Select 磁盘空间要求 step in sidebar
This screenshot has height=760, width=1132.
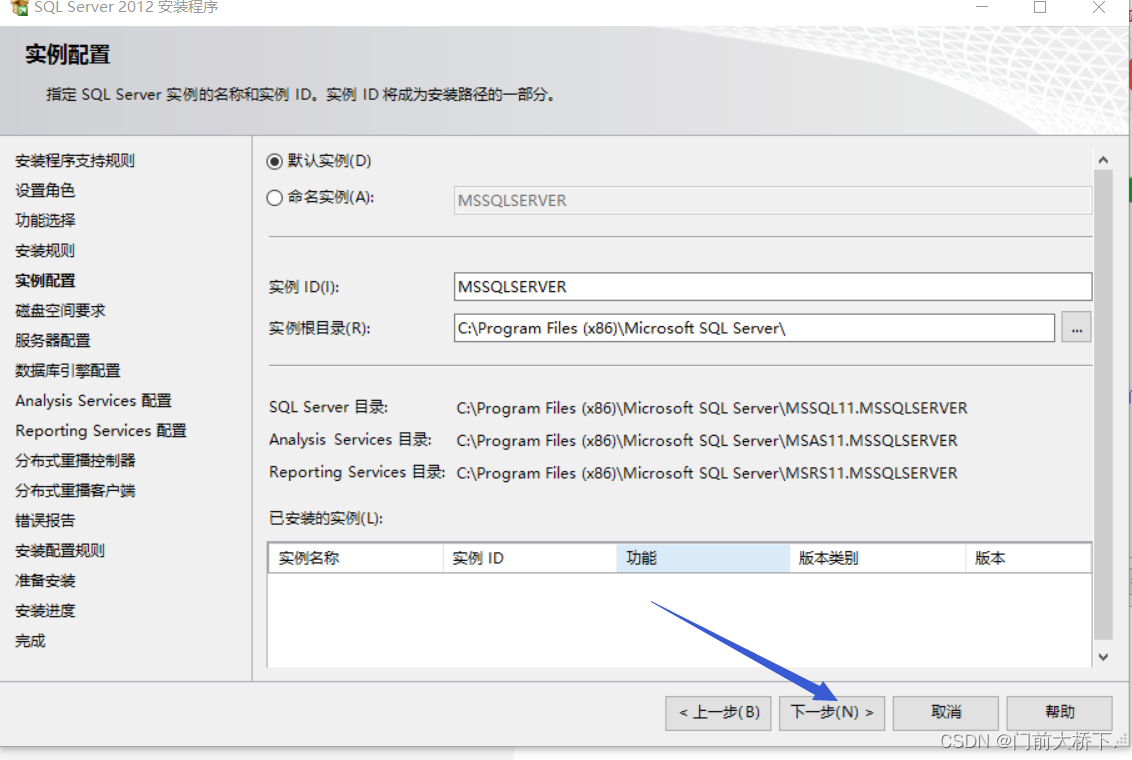60,311
